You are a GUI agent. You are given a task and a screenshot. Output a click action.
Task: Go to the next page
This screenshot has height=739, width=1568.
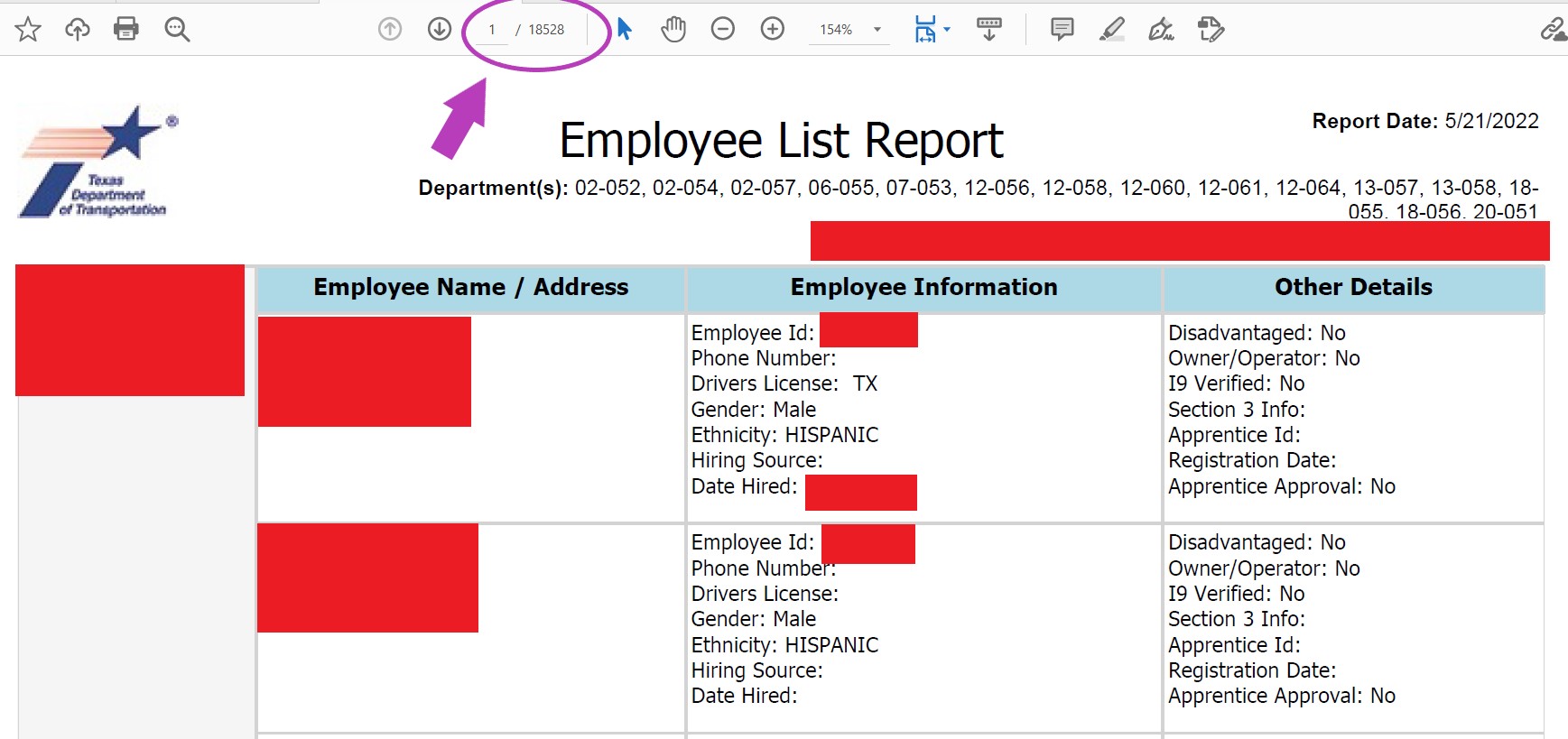(x=440, y=30)
